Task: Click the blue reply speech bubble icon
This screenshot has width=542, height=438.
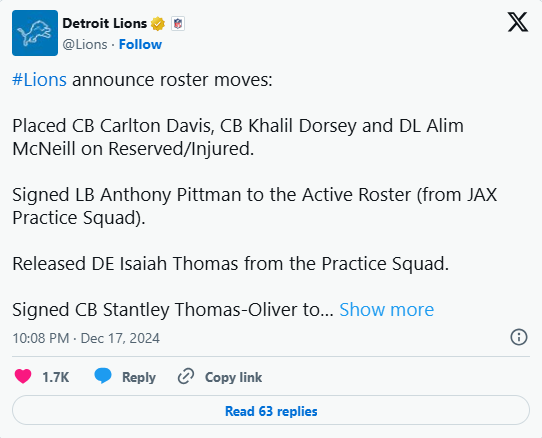Action: 103,376
